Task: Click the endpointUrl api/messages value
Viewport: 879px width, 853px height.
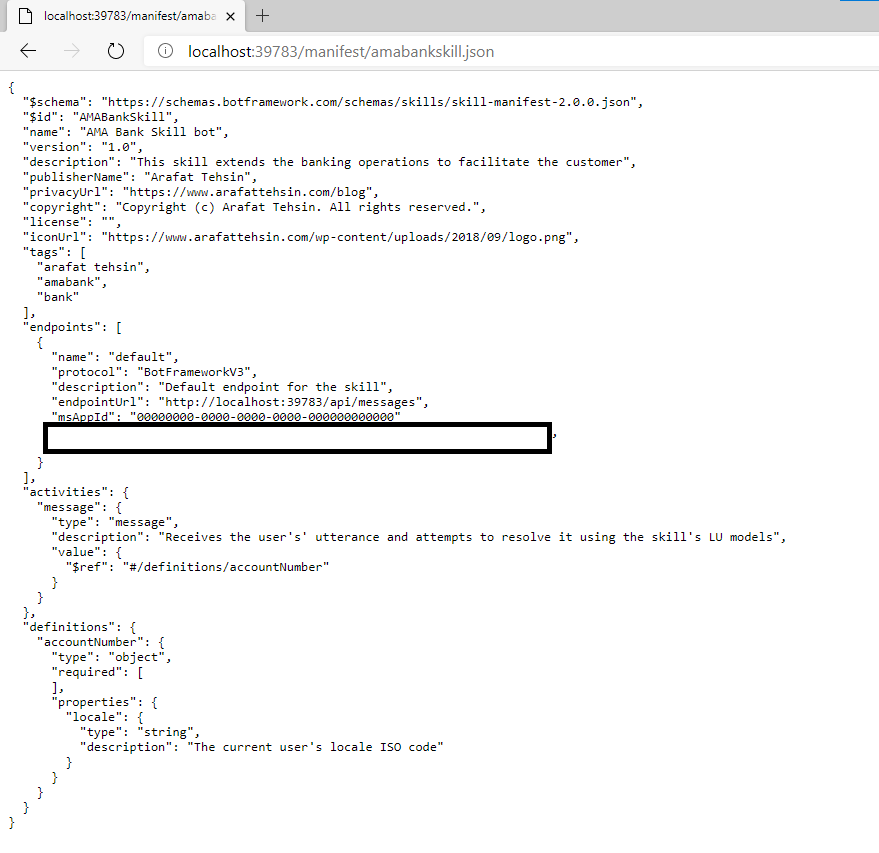Action: [x=290, y=402]
